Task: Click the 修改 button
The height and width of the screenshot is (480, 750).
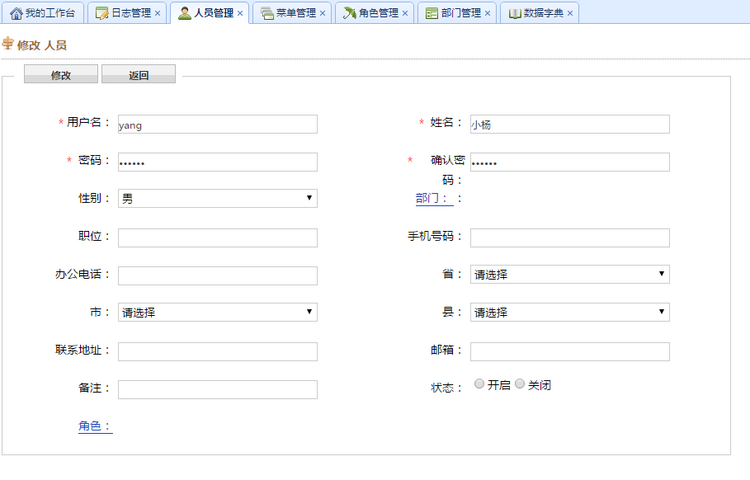Action: pos(61,74)
